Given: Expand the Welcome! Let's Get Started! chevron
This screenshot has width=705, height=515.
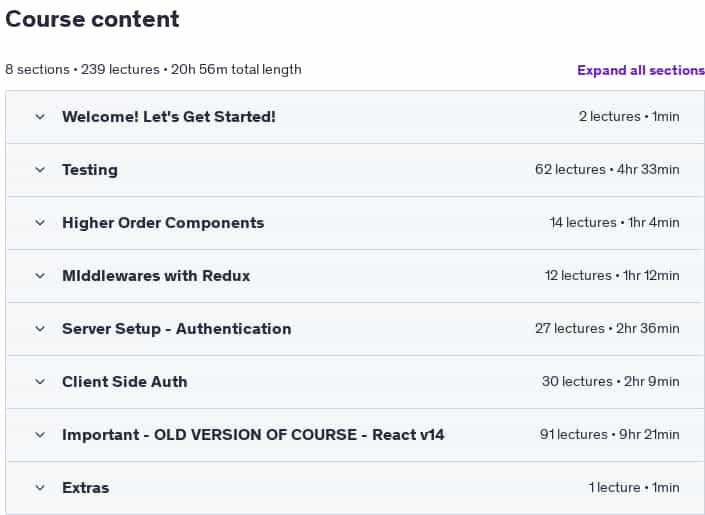Looking at the screenshot, I should tap(40, 117).
